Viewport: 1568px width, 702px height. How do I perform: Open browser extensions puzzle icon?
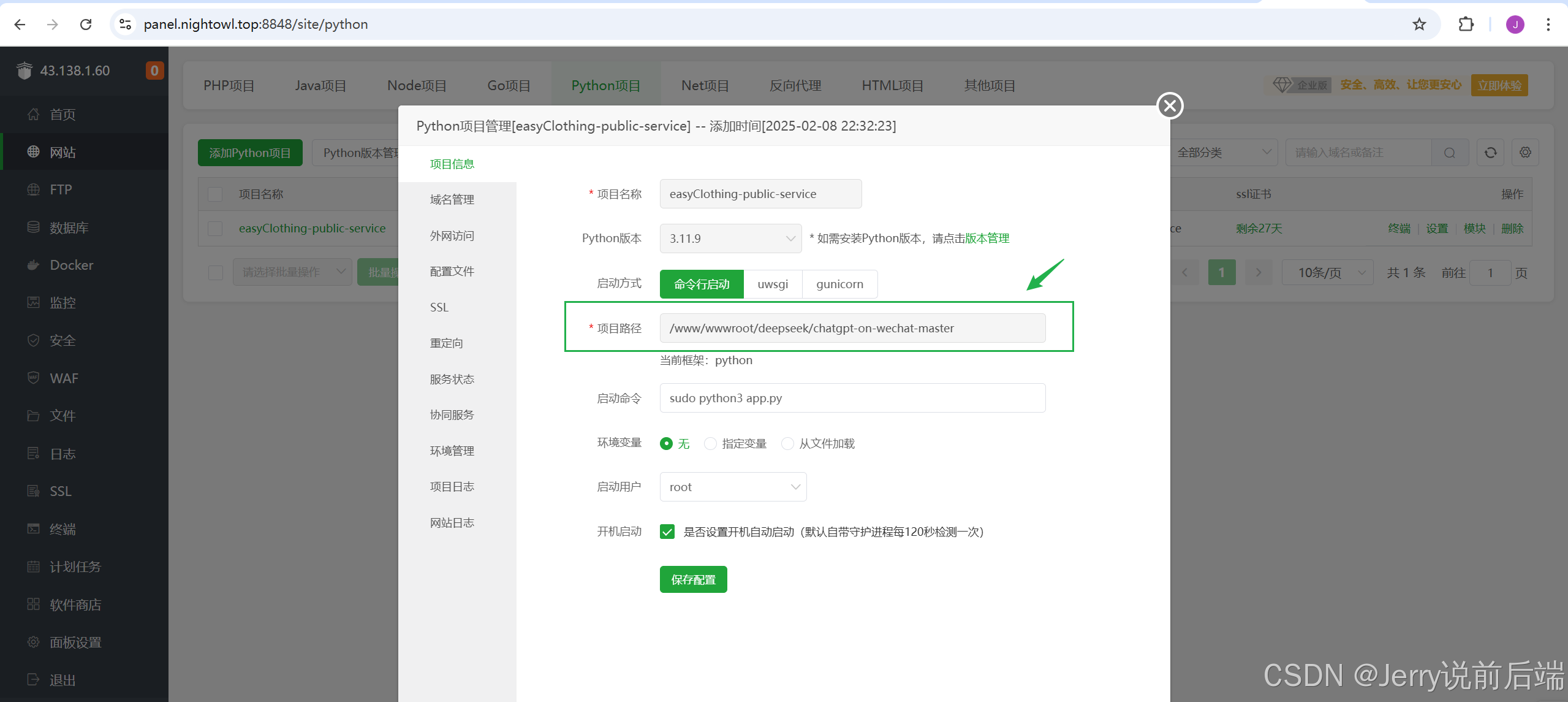1466,24
